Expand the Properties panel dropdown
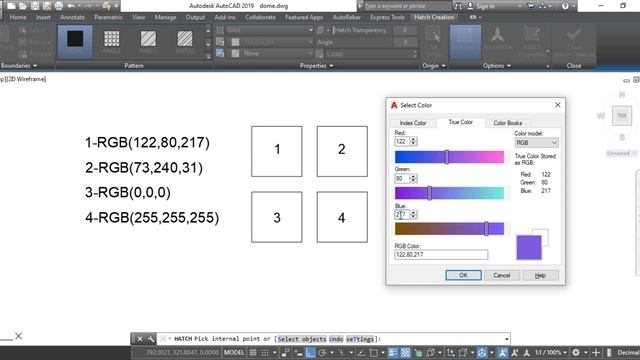This screenshot has height=360, width=640. tap(316, 66)
